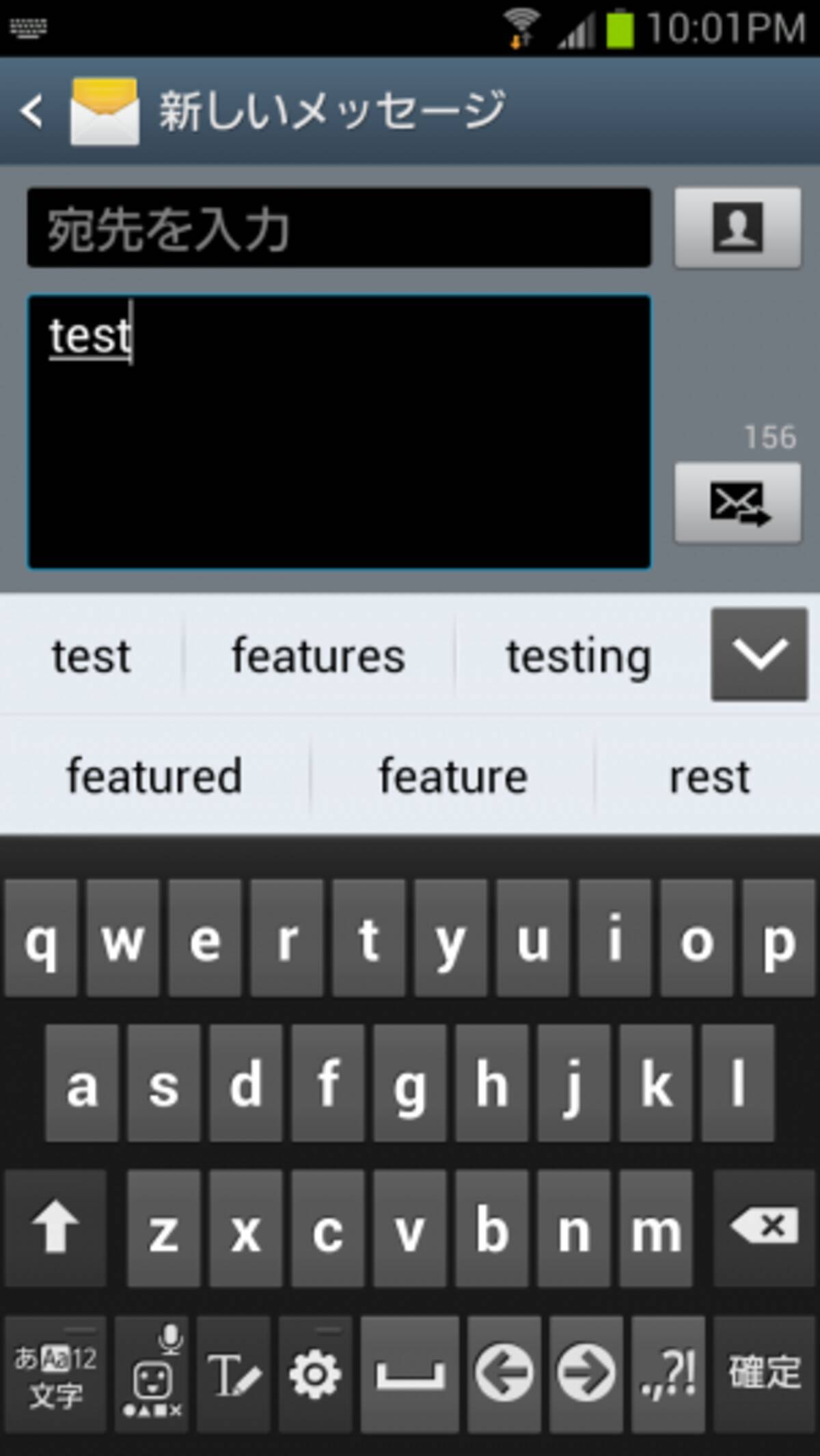Switch input mode with the 文字 key
This screenshot has height=1456, width=820.
(x=55, y=1373)
